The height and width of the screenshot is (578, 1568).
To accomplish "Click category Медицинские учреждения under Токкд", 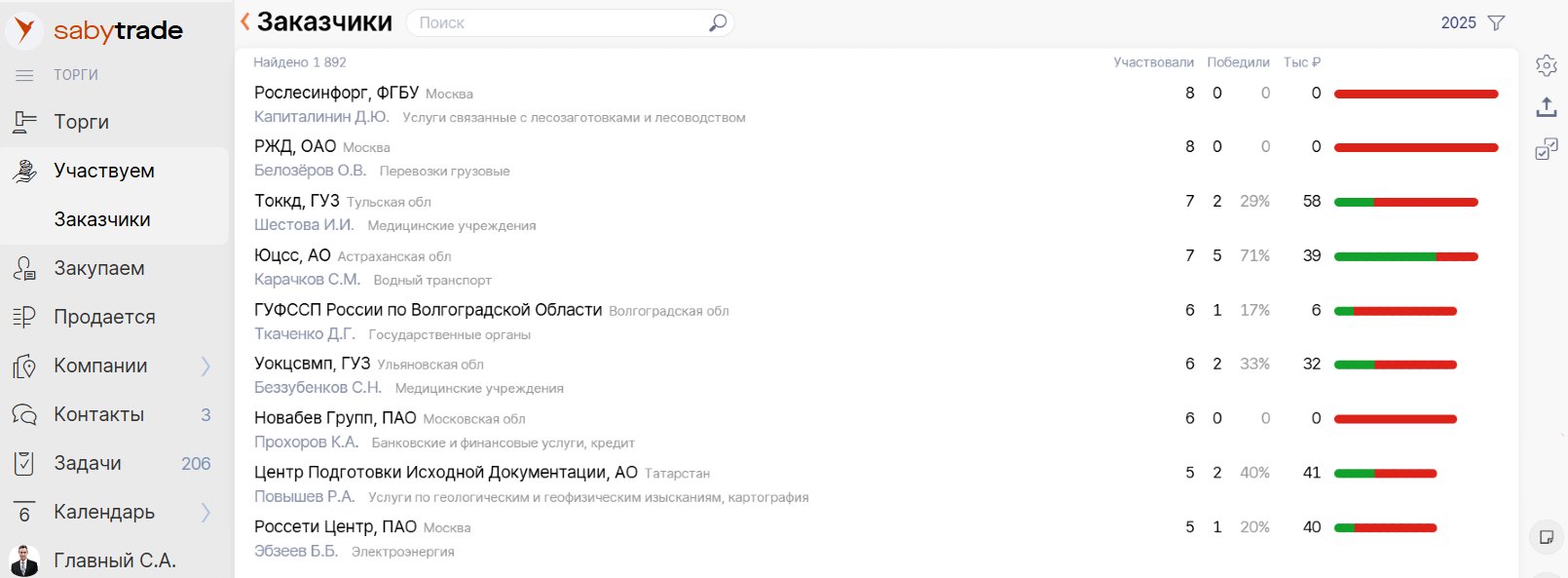I will click(452, 225).
